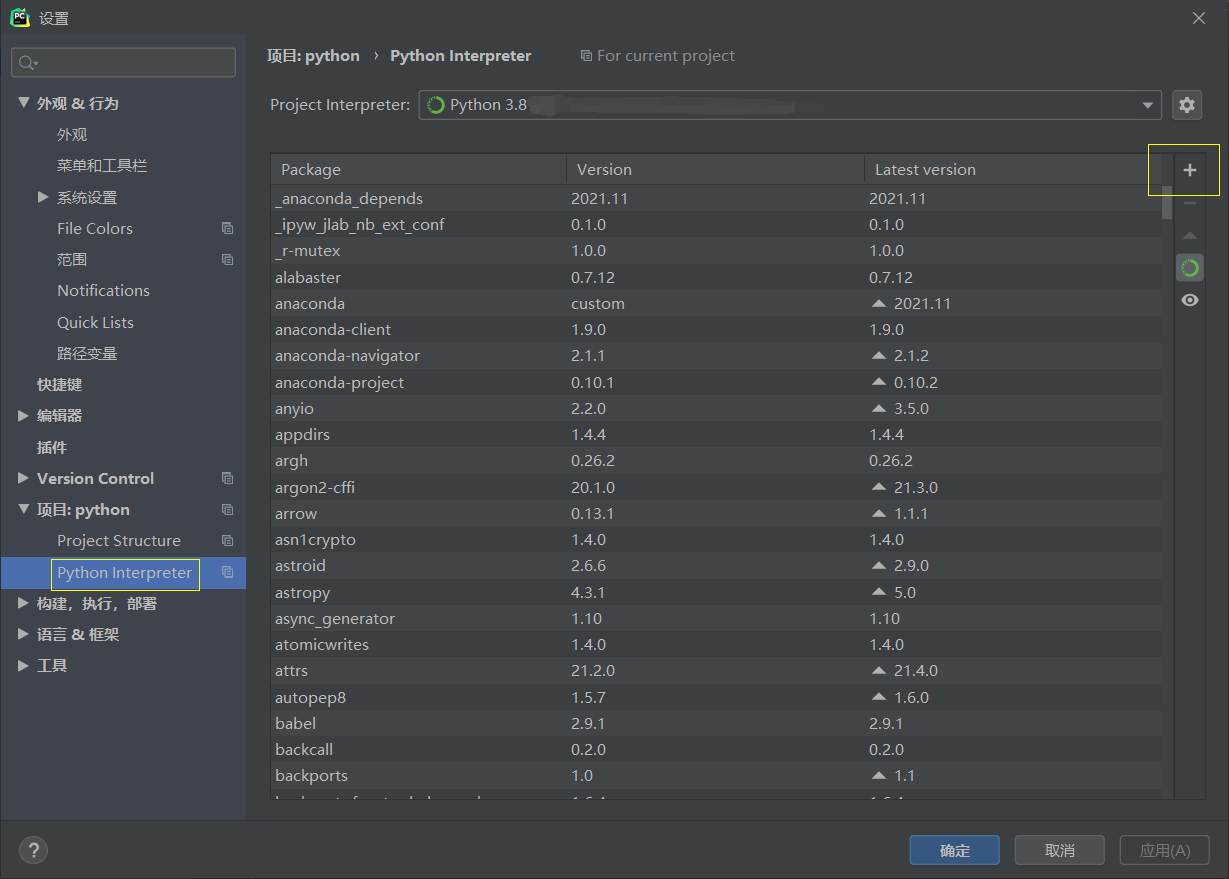
Task: Expand the 构建，执行，部署 section
Action: [x=24, y=604]
